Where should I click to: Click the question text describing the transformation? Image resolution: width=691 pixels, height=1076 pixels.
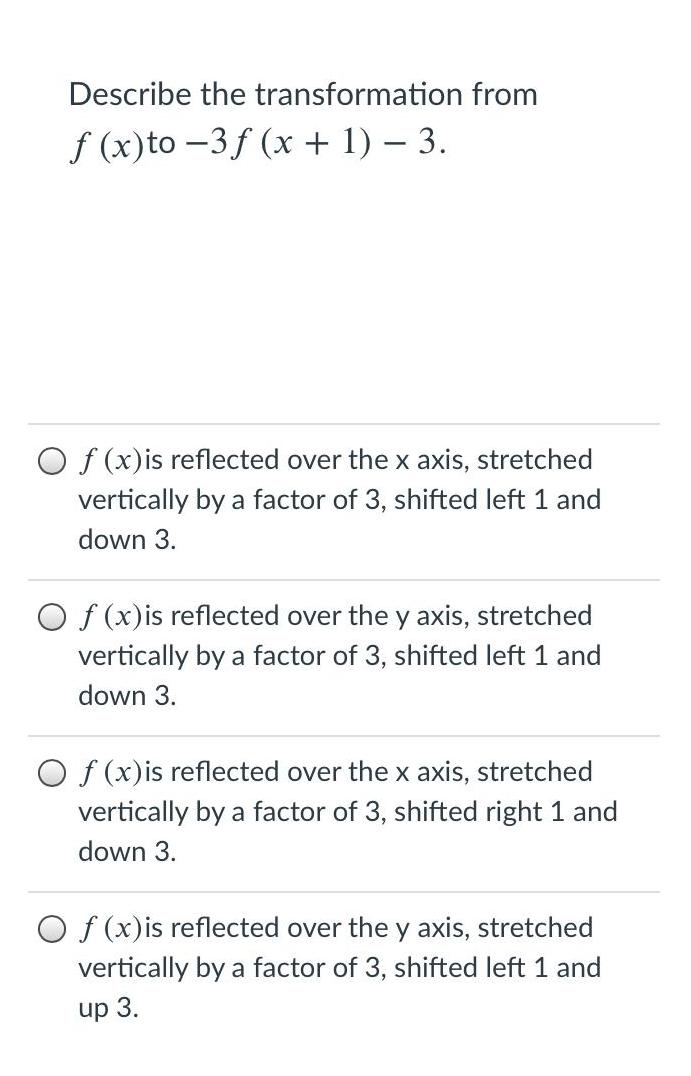300,95
